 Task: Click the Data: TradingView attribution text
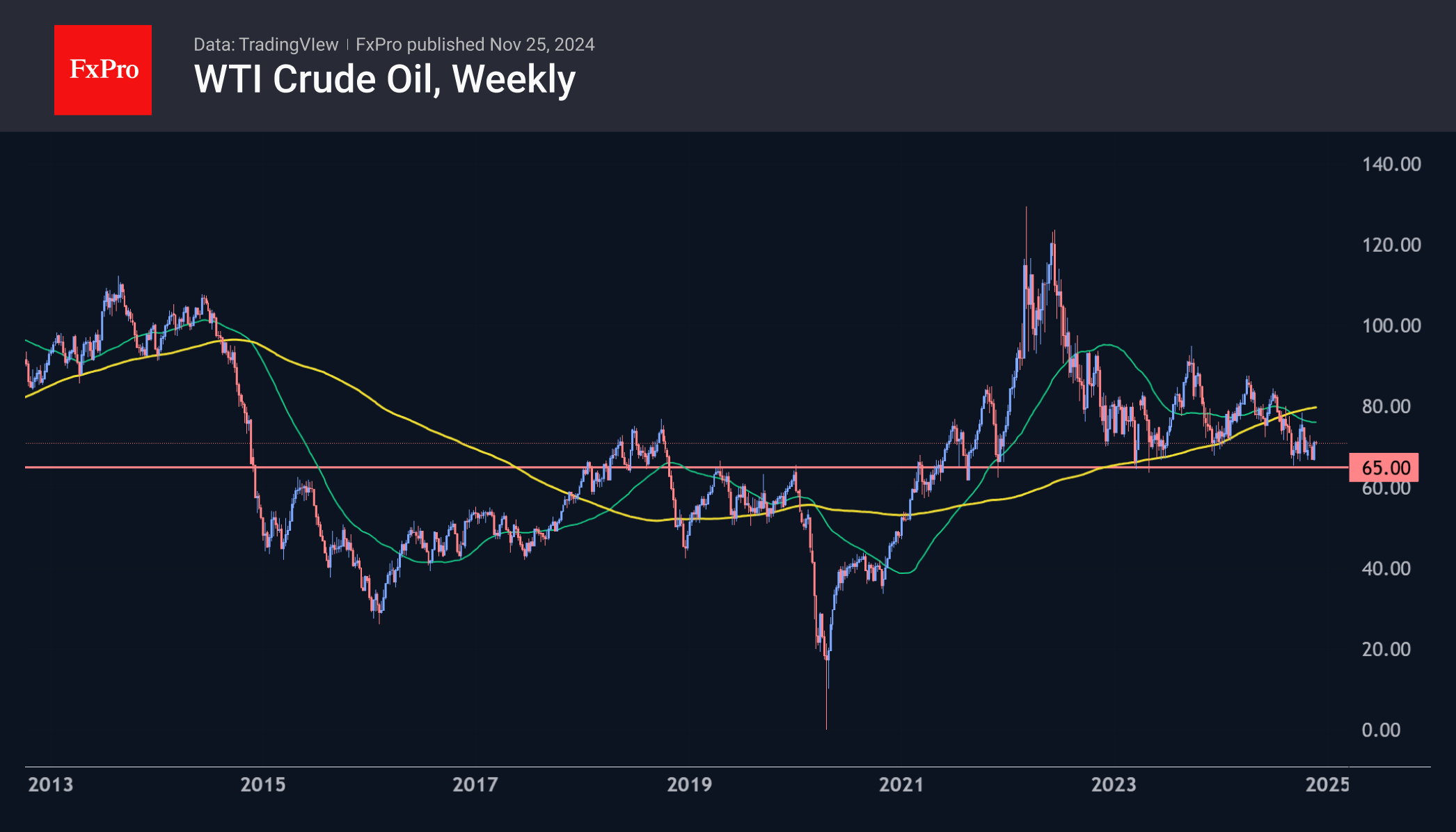(x=266, y=45)
